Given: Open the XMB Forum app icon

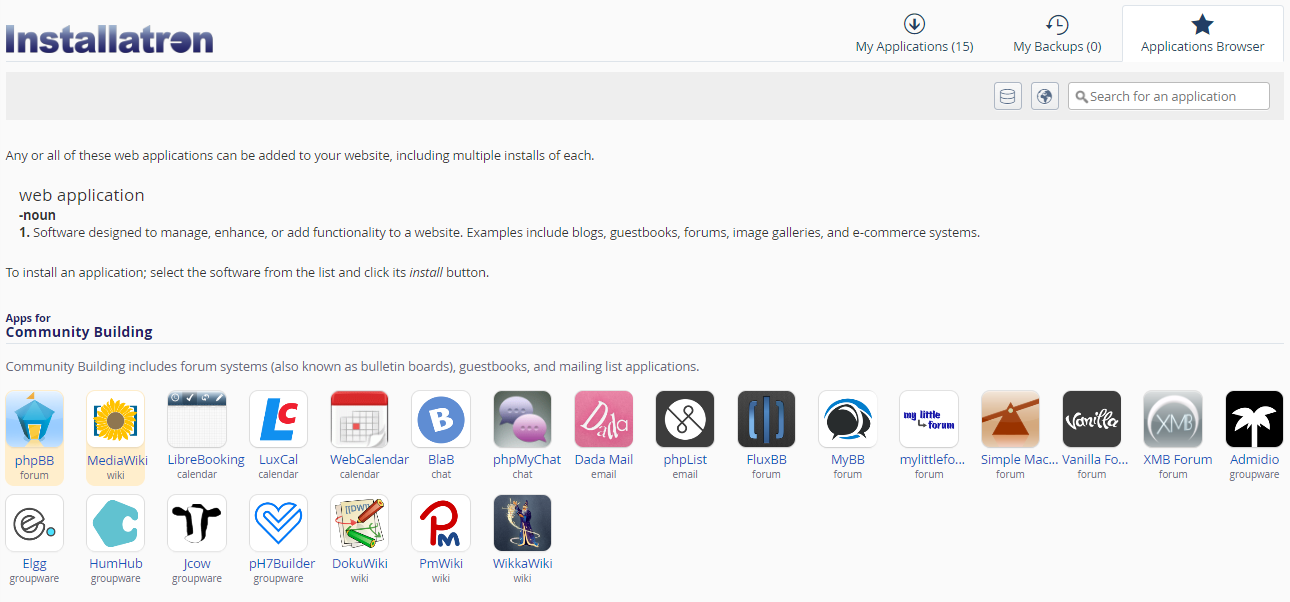Looking at the screenshot, I should 1173,419.
